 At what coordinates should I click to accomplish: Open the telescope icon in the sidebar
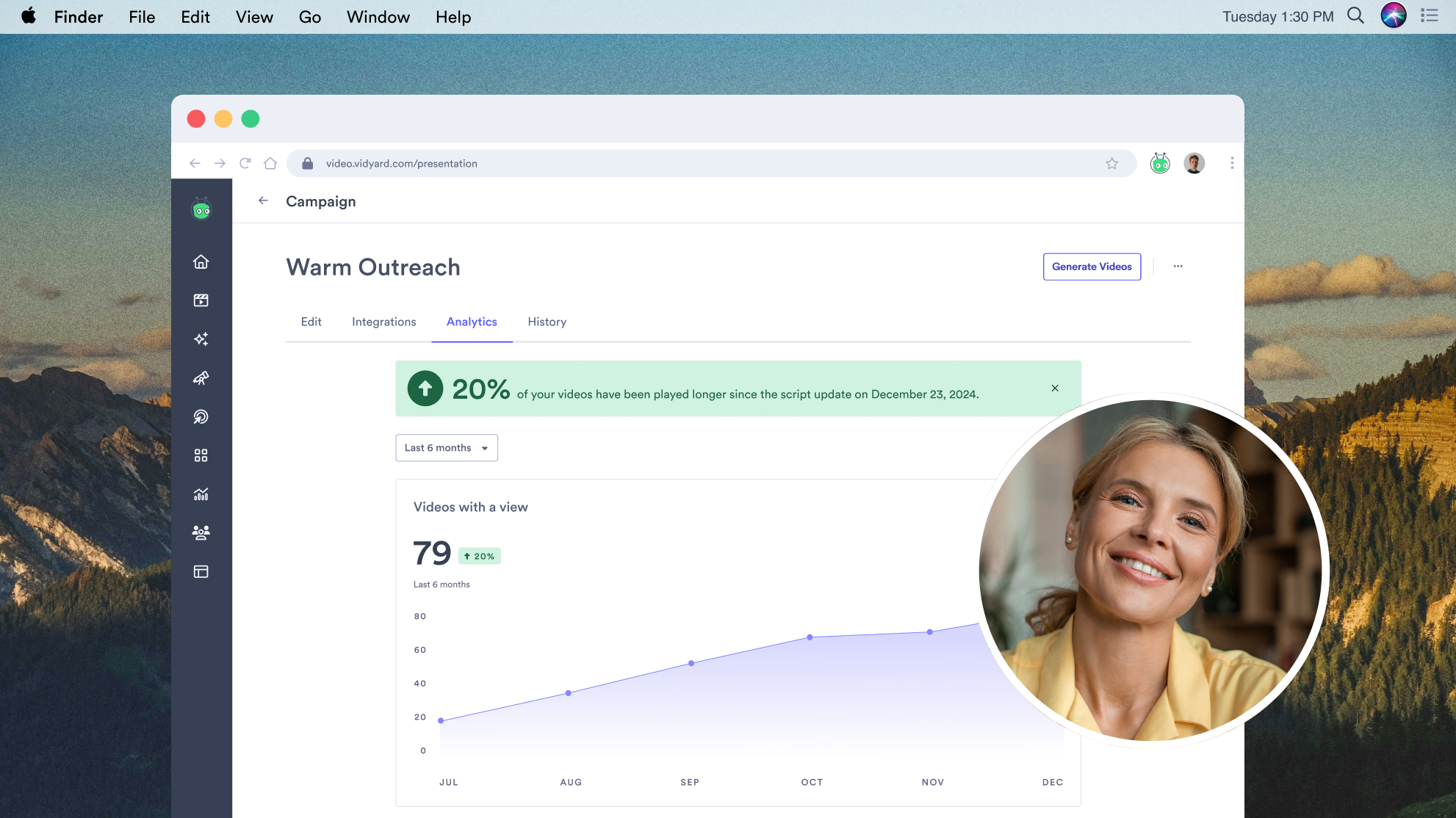click(201, 378)
